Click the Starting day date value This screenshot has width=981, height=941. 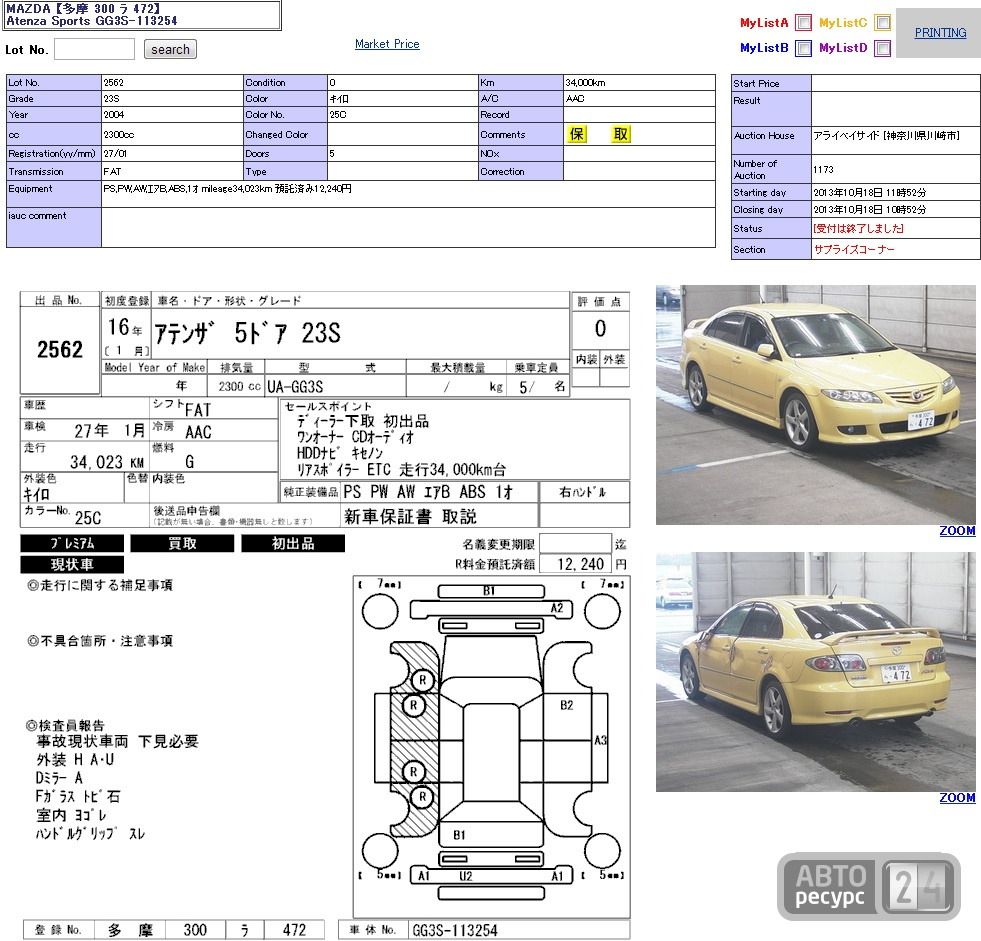point(870,193)
